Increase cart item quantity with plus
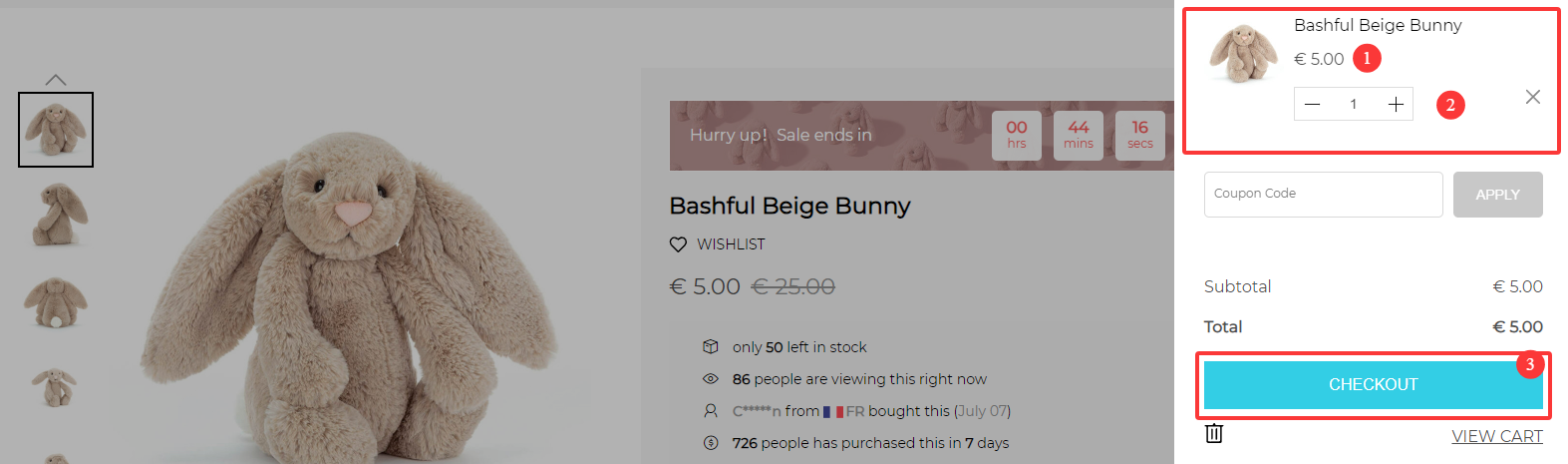The width and height of the screenshot is (1568, 464). click(x=1396, y=105)
